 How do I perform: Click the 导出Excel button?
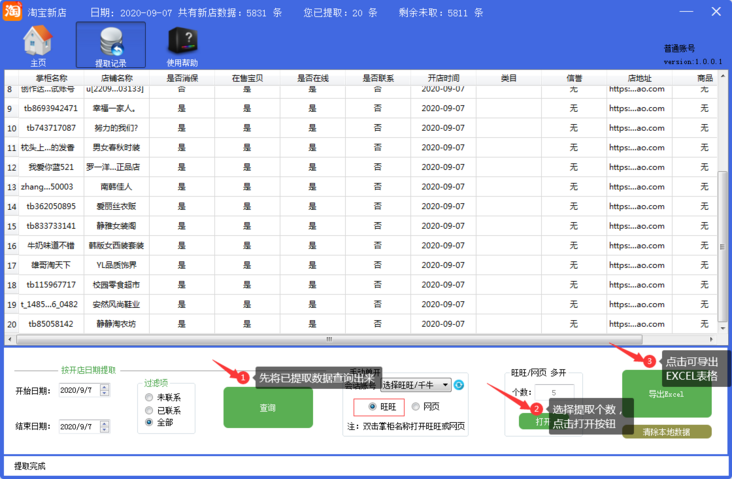click(666, 395)
